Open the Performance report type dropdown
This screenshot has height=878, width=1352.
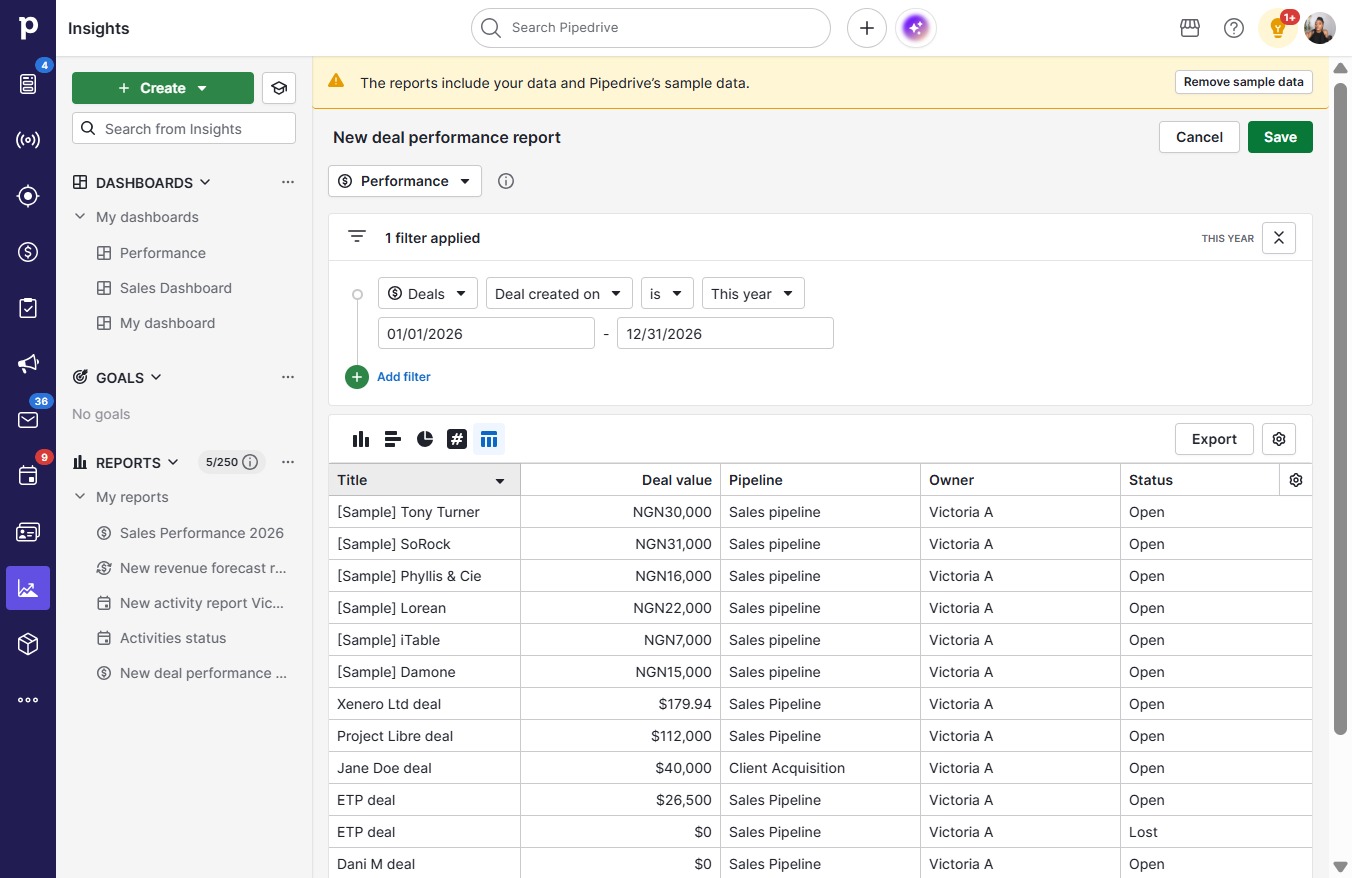405,181
